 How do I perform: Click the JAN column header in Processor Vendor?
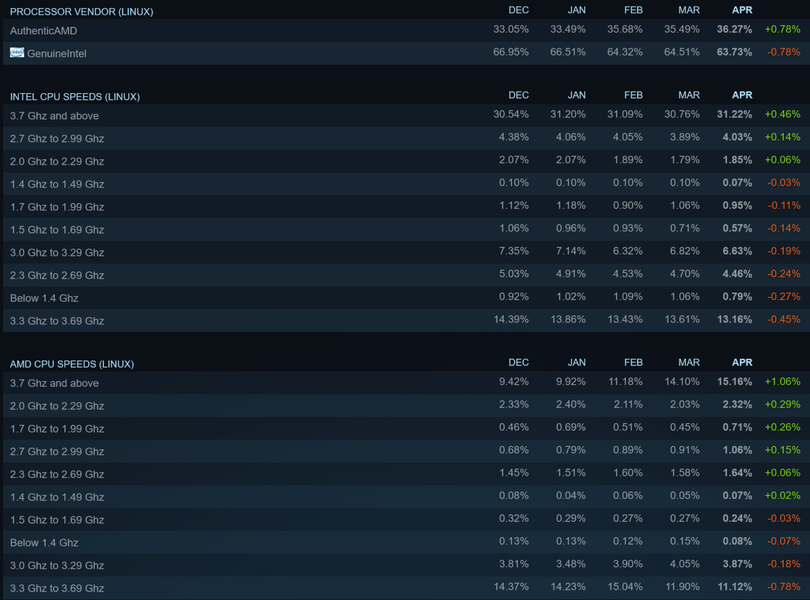(x=576, y=10)
